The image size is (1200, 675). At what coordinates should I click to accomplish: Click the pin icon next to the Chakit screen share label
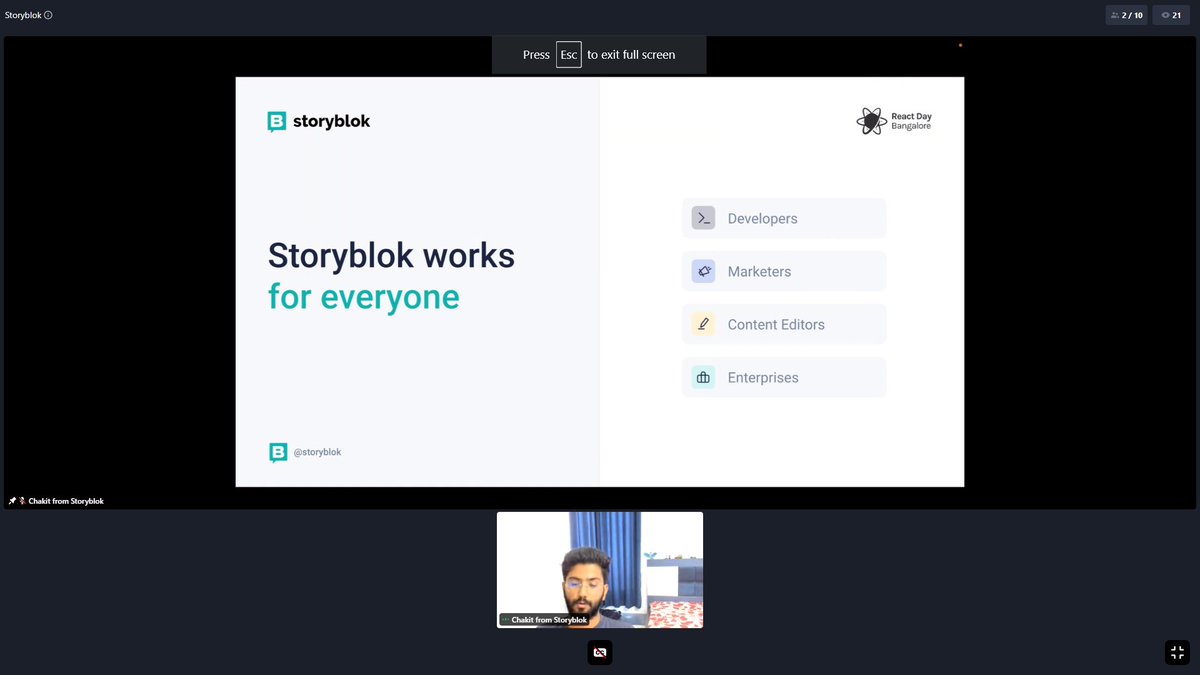(x=12, y=501)
